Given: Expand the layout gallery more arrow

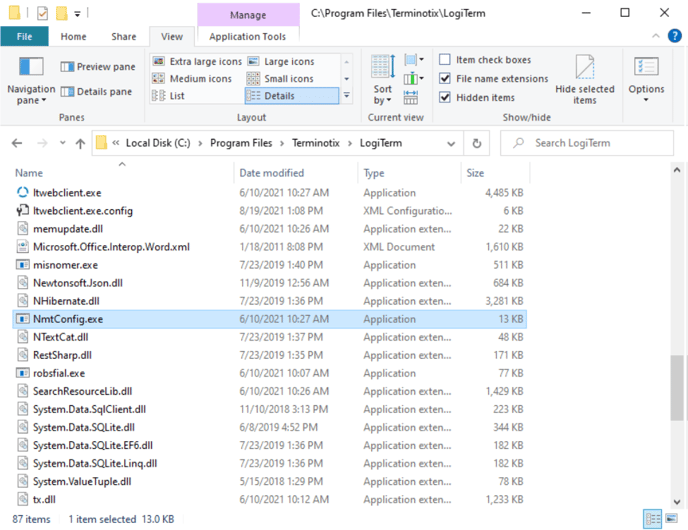Looking at the screenshot, I should pyautogui.click(x=347, y=95).
